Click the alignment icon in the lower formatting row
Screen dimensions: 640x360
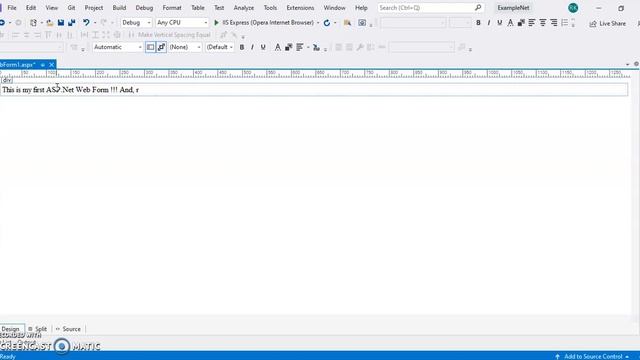pos(300,47)
